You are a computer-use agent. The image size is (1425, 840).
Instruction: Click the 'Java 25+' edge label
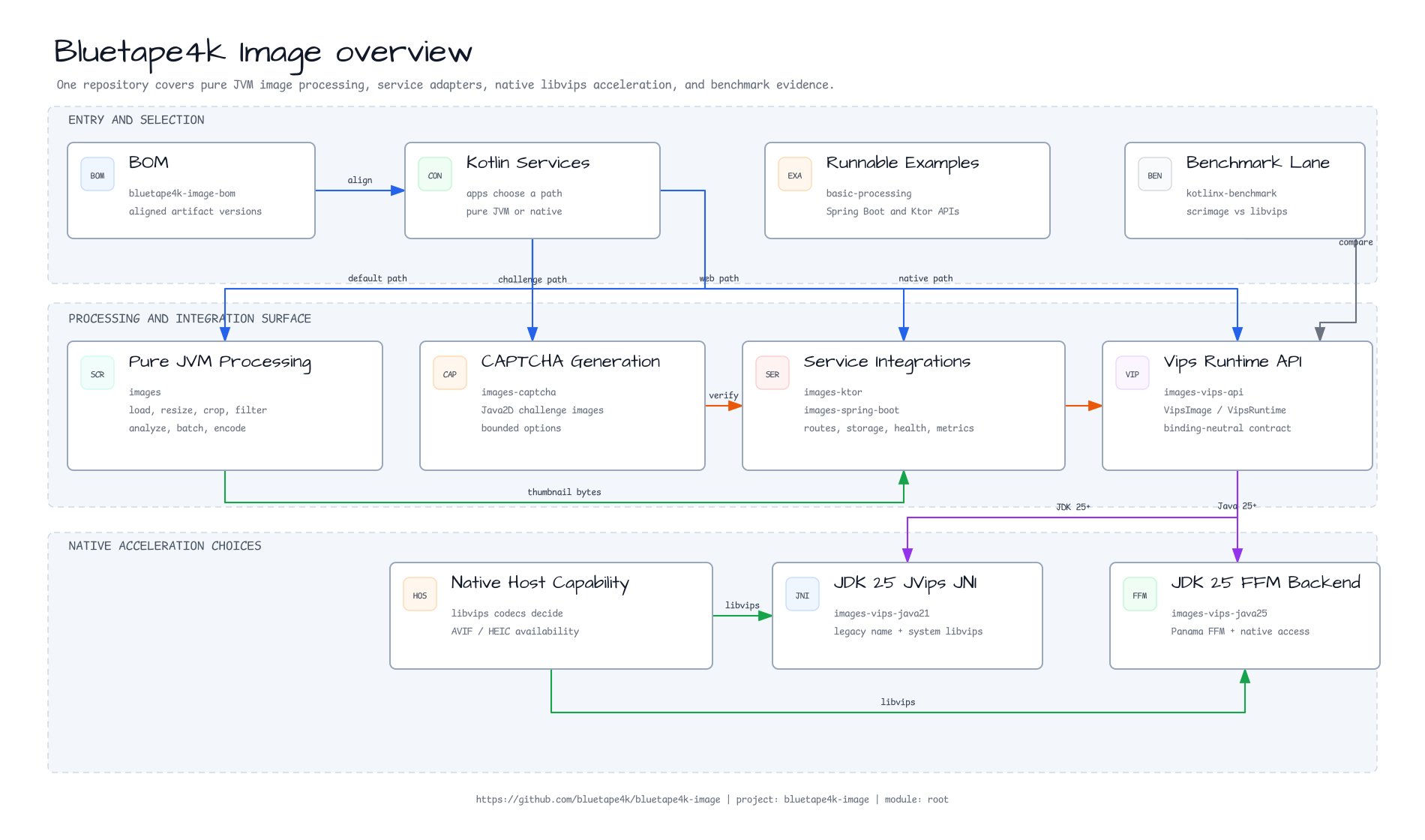(1237, 506)
